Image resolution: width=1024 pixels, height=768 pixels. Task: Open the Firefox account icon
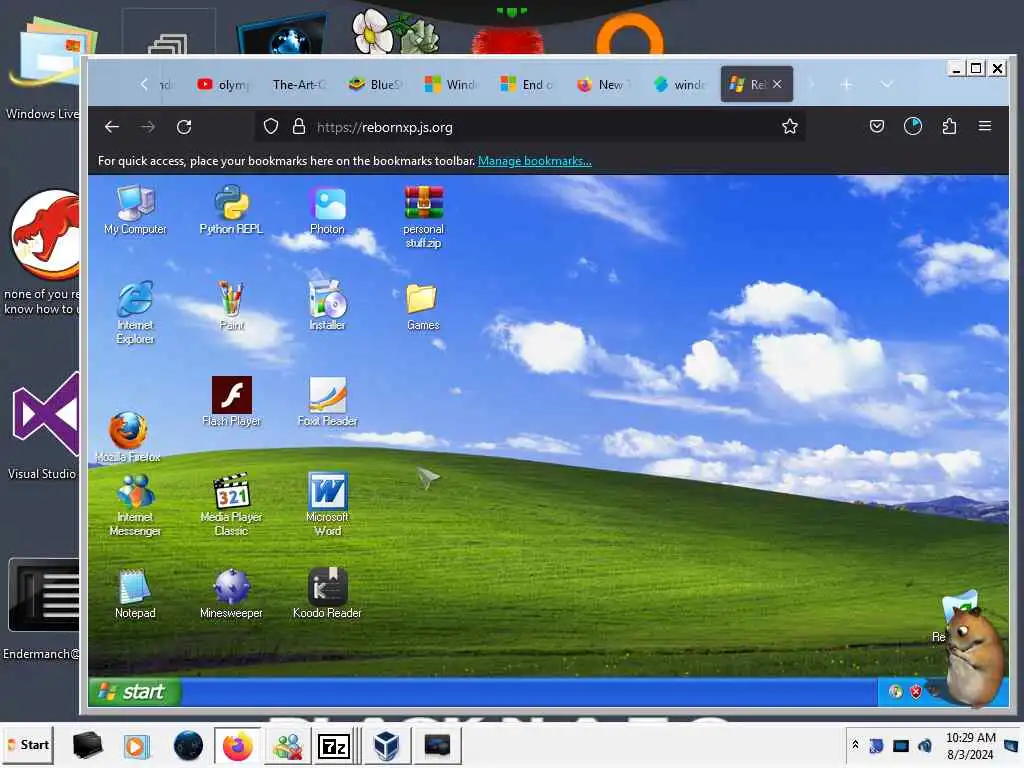click(913, 126)
